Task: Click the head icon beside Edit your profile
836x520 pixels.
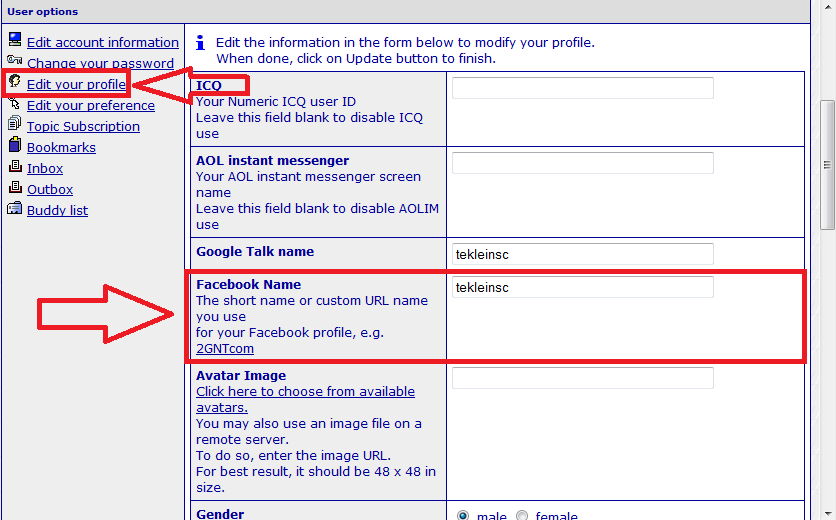Action: point(14,81)
